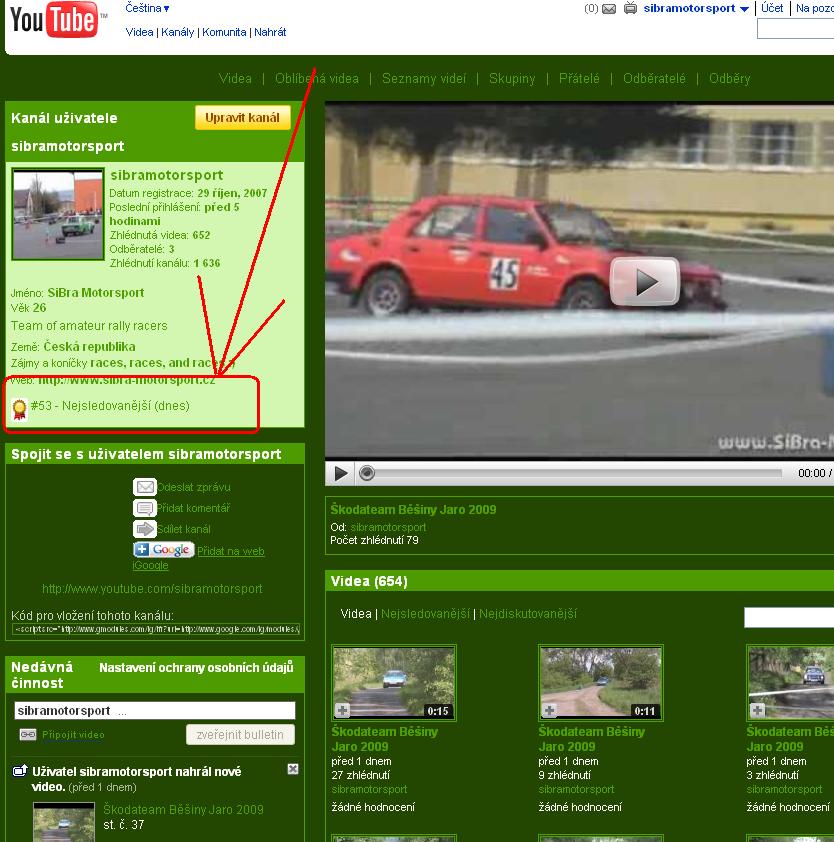Add the 0:11 video to queue

pyautogui.click(x=549, y=710)
